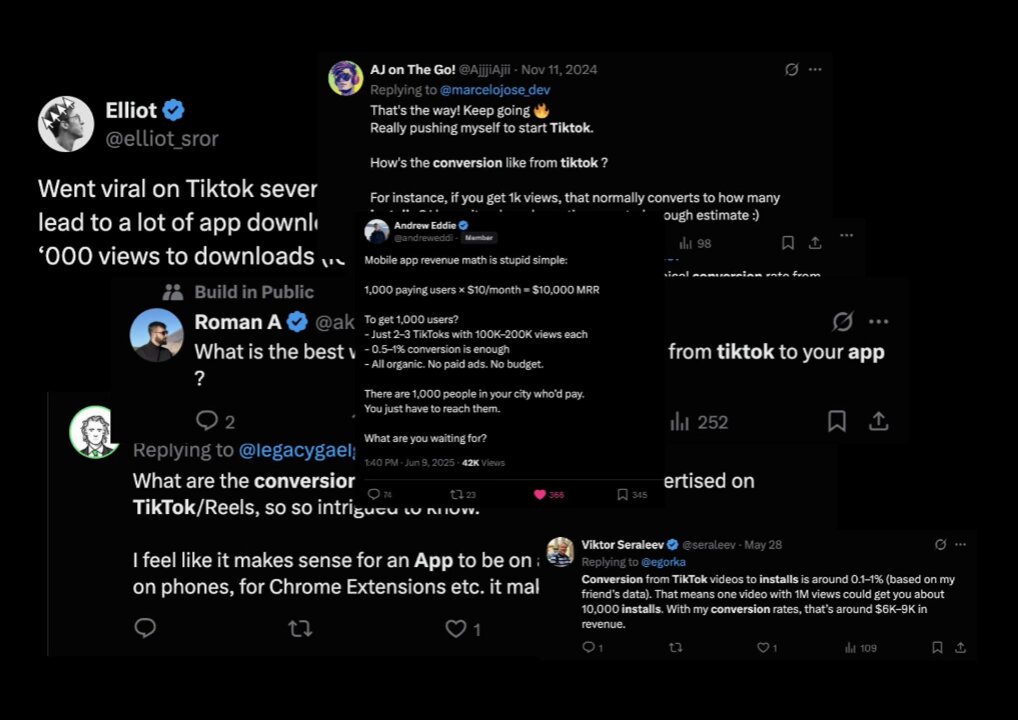Open Roman A's profile picture

pyautogui.click(x=157, y=335)
